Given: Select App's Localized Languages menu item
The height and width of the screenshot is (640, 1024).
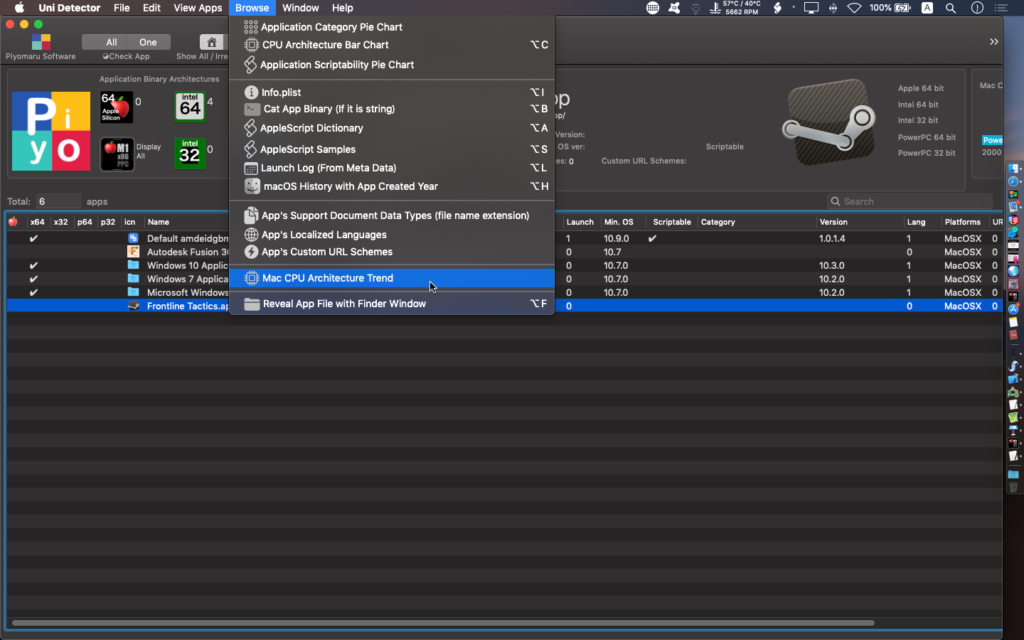Looking at the screenshot, I should tap(392, 234).
